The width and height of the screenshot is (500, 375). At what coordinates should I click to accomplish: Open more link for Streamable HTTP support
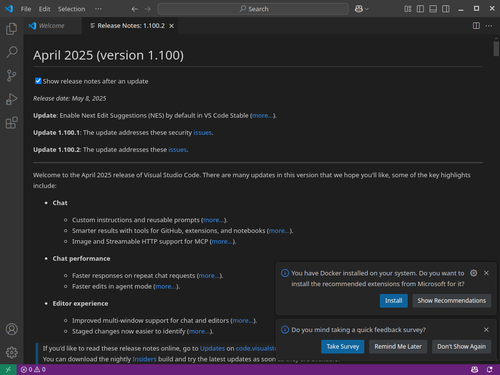[222, 242]
